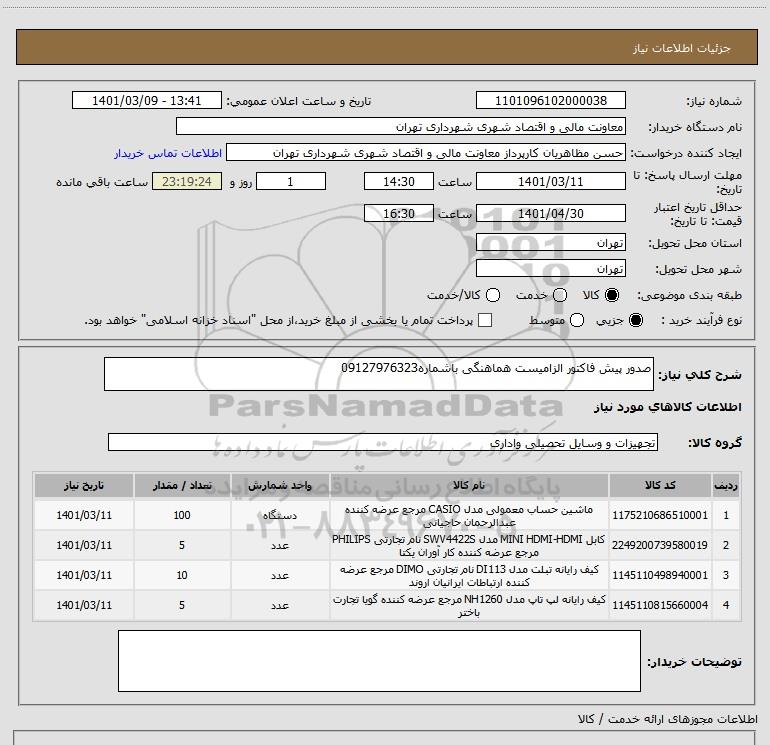This screenshot has width=770, height=745.
Task: Click the empty buyer notes text area
Action: click(379, 661)
